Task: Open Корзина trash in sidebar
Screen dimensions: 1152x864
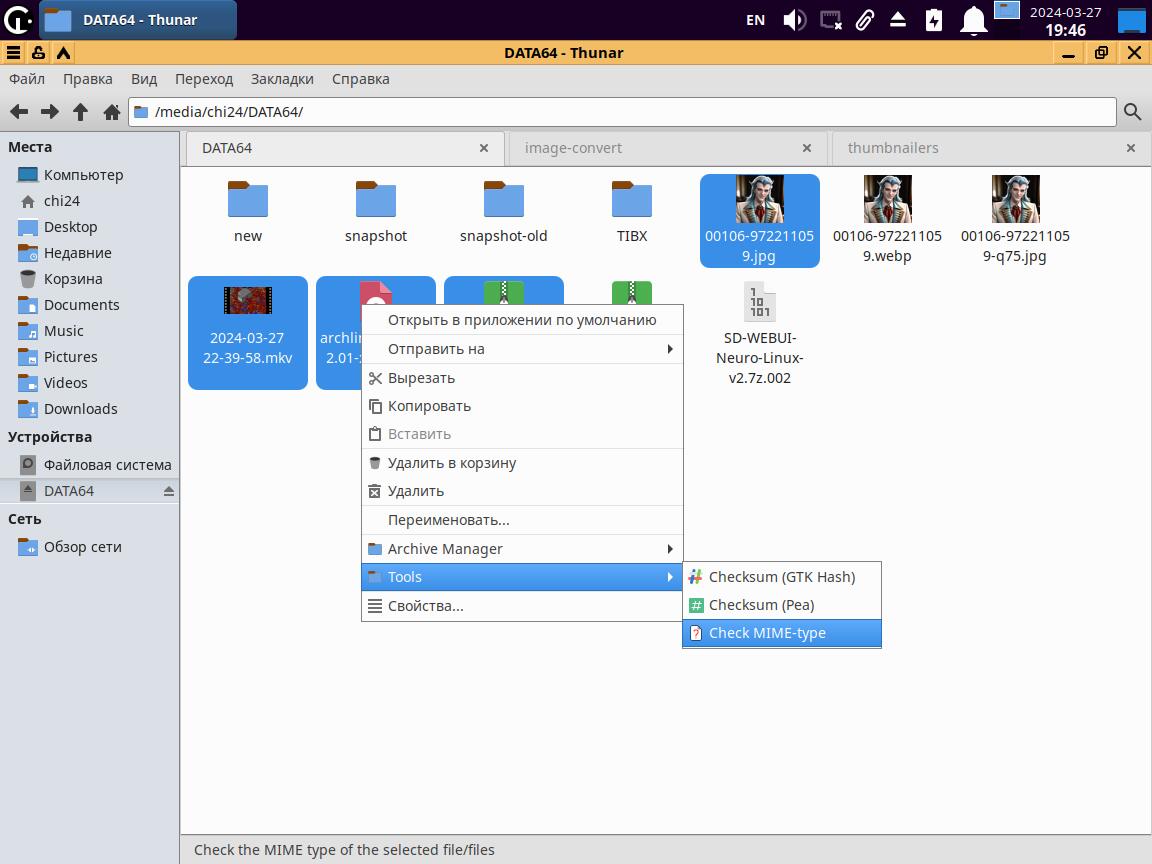Action: [90, 279]
